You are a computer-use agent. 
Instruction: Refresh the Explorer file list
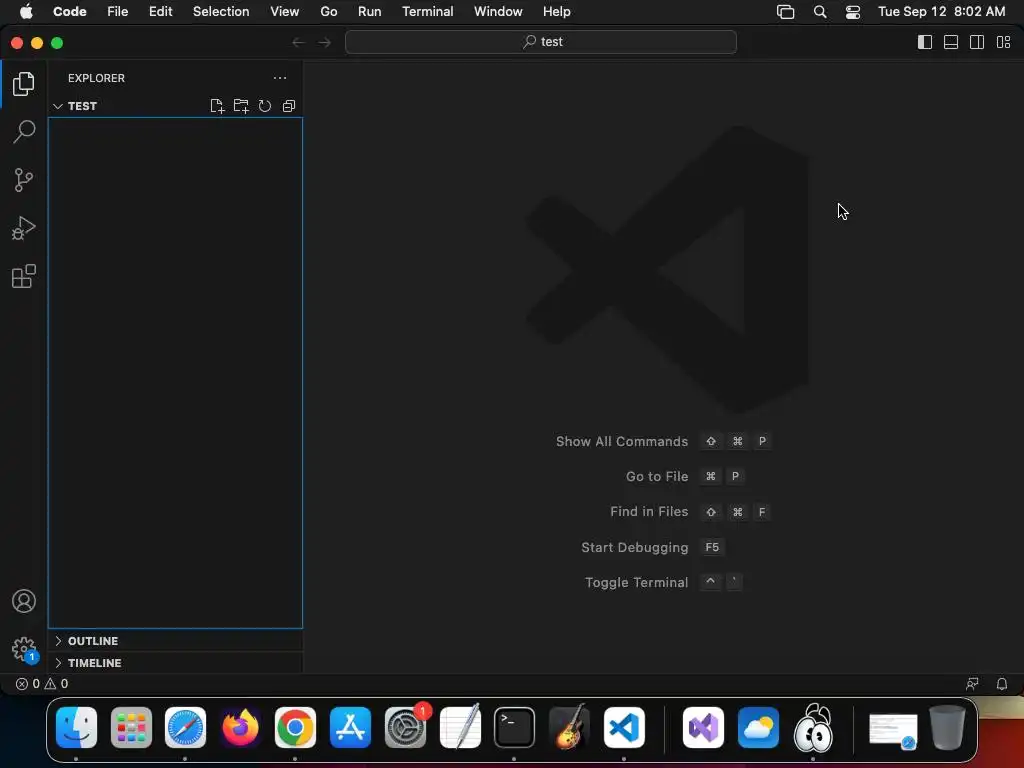click(x=264, y=106)
